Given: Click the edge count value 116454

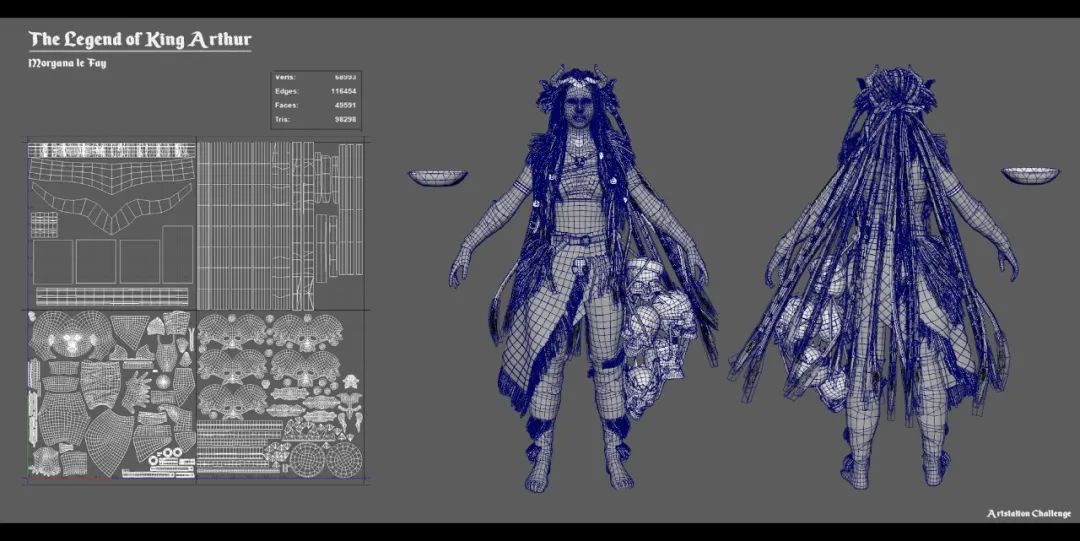Looking at the screenshot, I should (343, 91).
